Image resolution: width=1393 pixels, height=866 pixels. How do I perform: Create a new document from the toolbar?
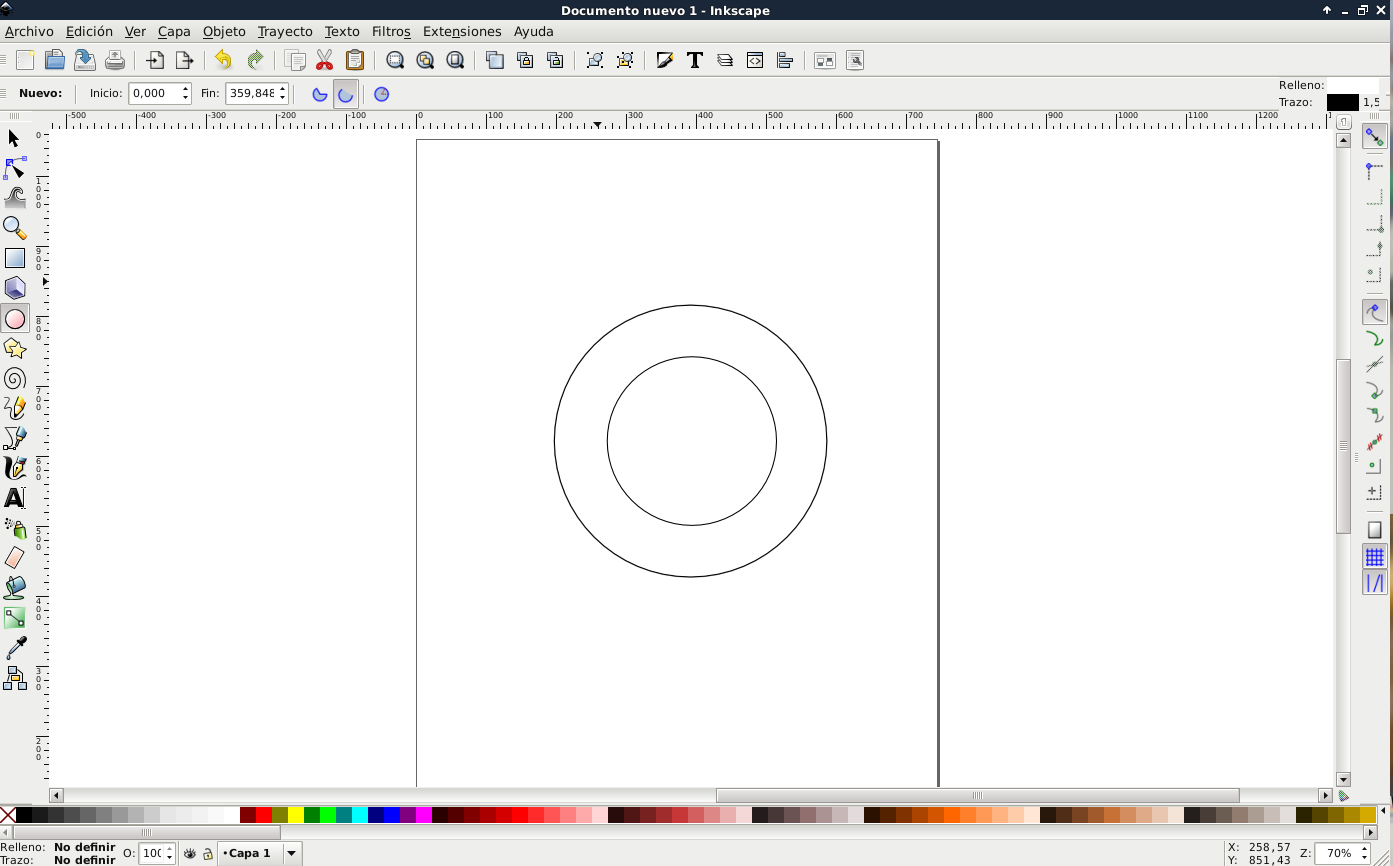[25, 60]
